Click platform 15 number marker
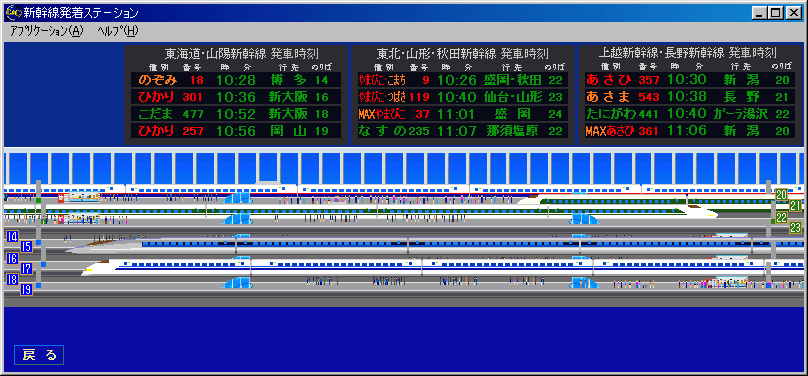The width and height of the screenshot is (808, 376). [x=26, y=247]
